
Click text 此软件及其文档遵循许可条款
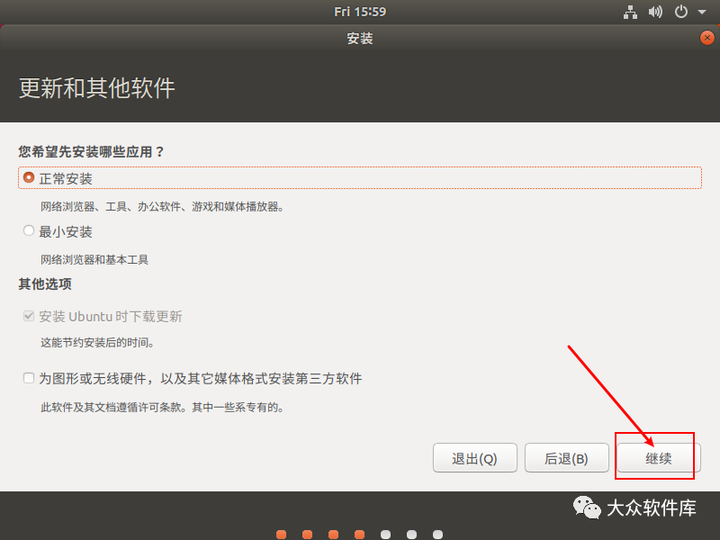pos(113,407)
